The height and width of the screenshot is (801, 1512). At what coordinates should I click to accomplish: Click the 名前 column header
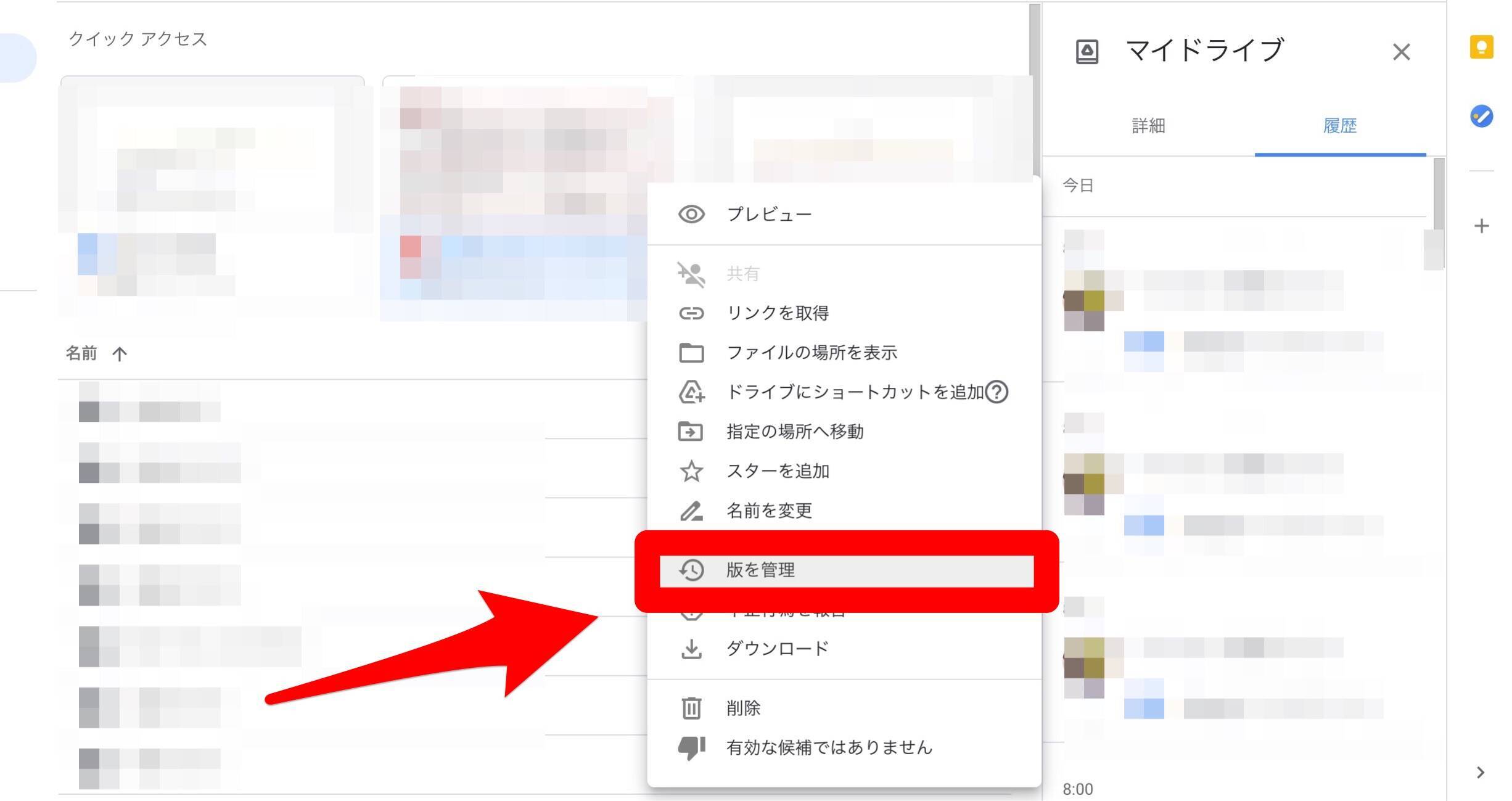81,353
